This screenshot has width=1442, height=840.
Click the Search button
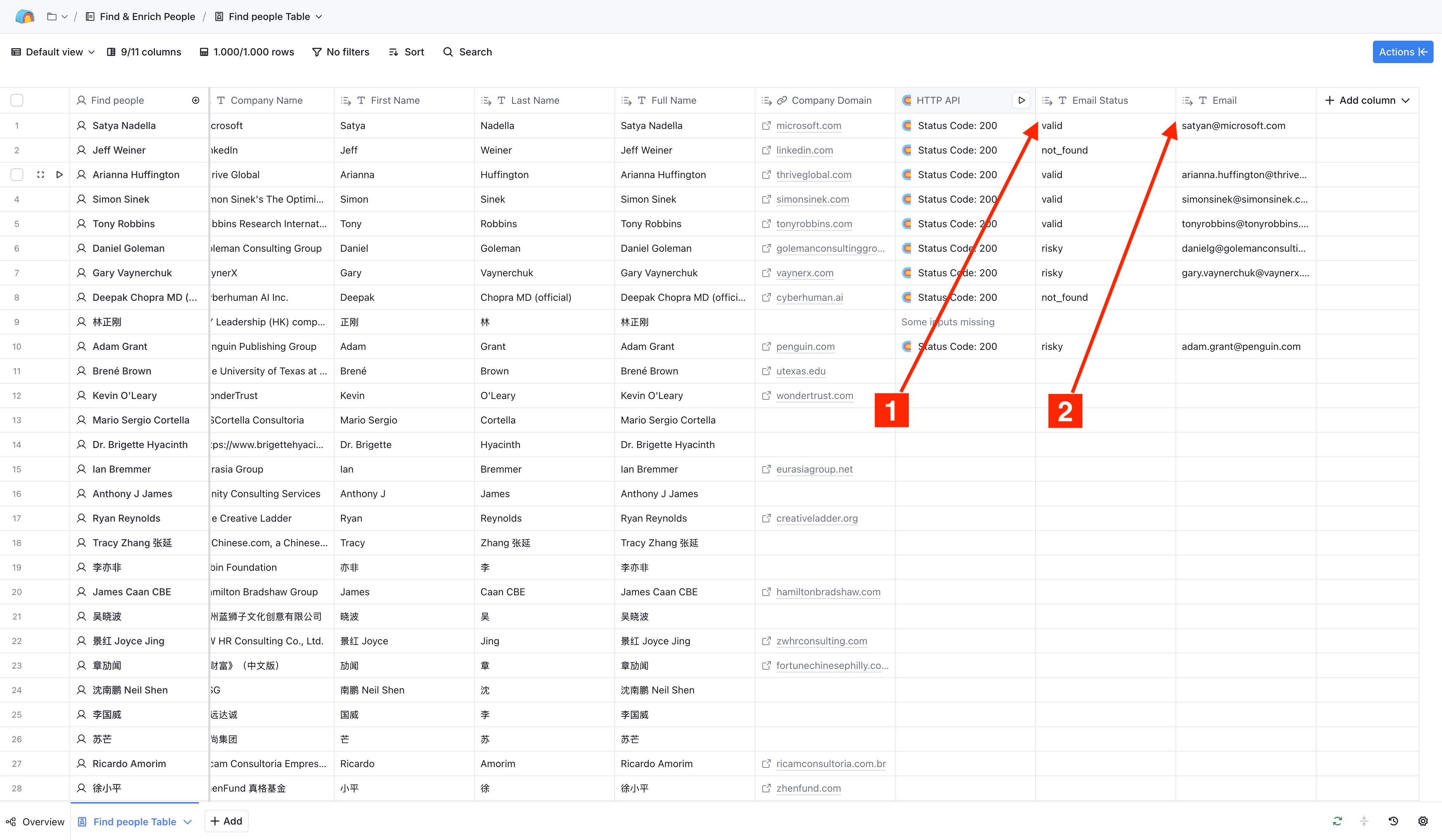pos(468,52)
